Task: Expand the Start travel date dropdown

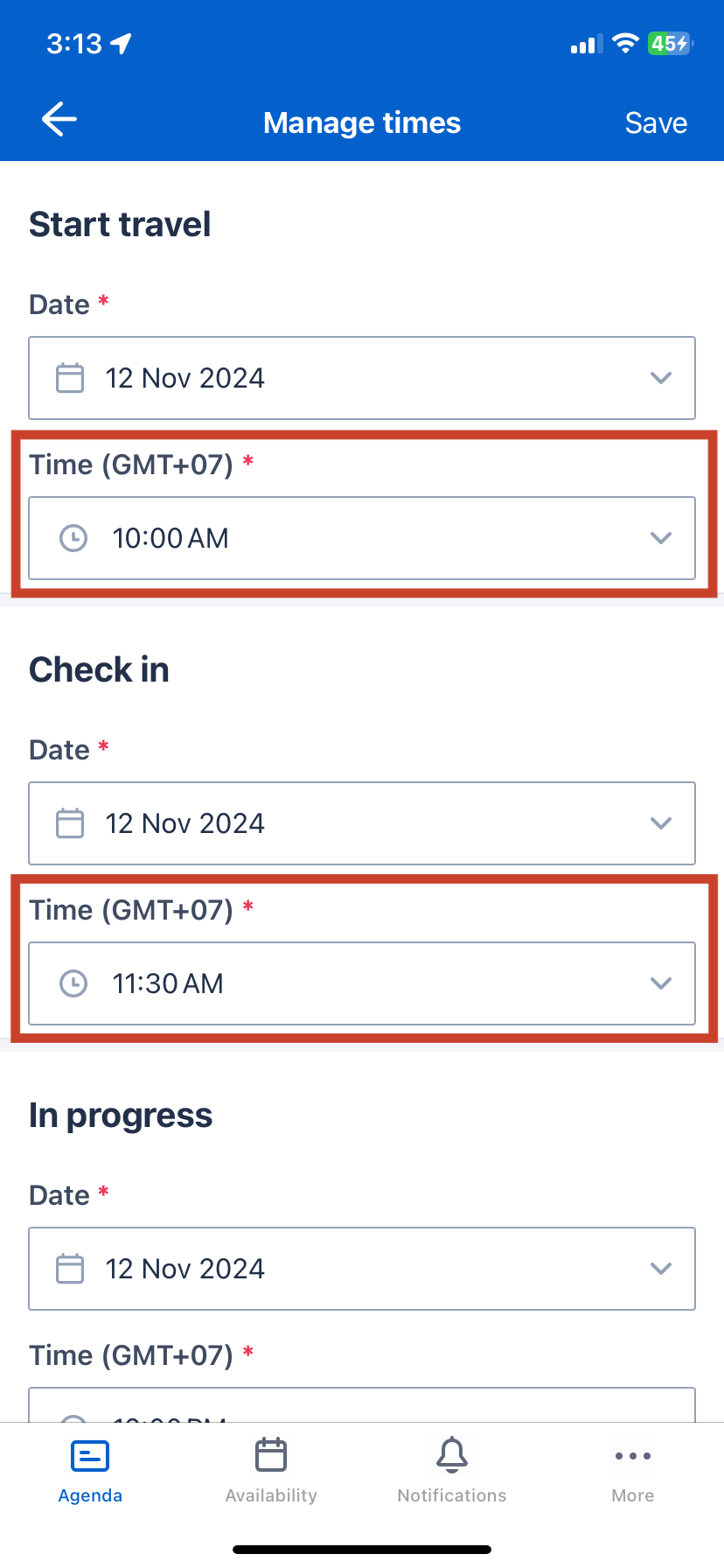Action: [x=661, y=378]
